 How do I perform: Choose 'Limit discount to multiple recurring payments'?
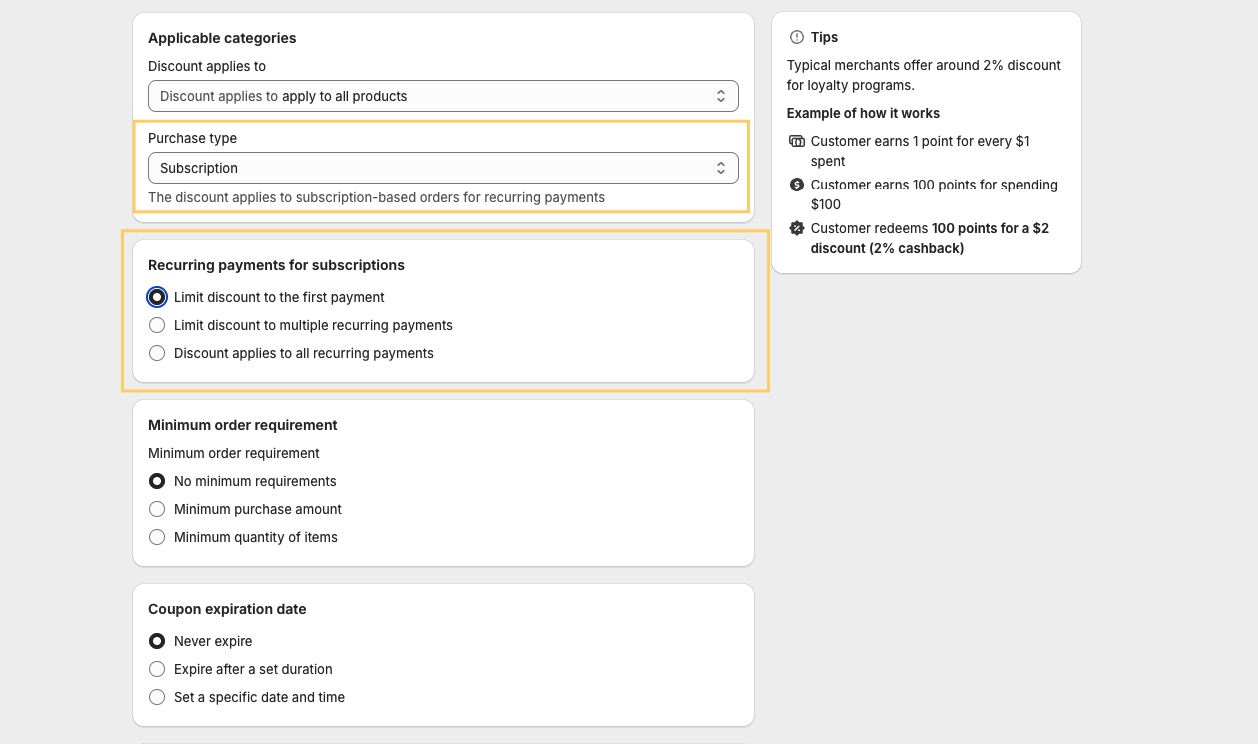point(157,325)
